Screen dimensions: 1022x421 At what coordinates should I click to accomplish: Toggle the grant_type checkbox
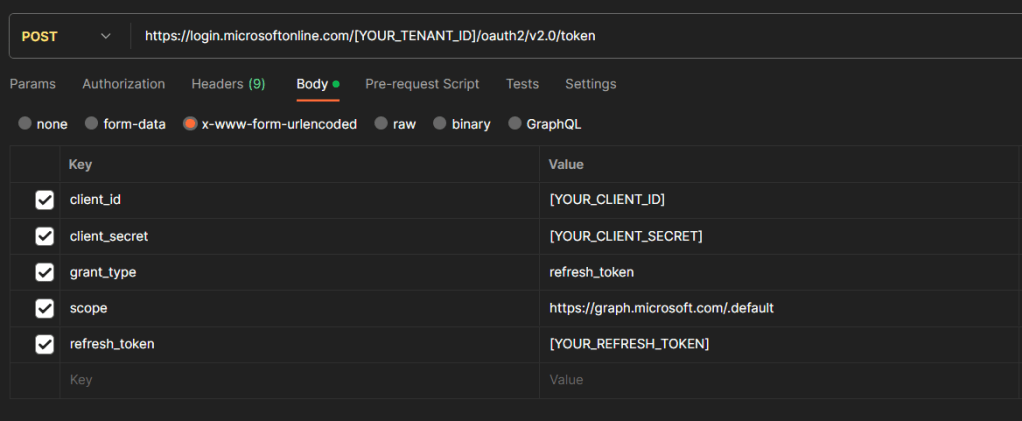click(x=44, y=272)
